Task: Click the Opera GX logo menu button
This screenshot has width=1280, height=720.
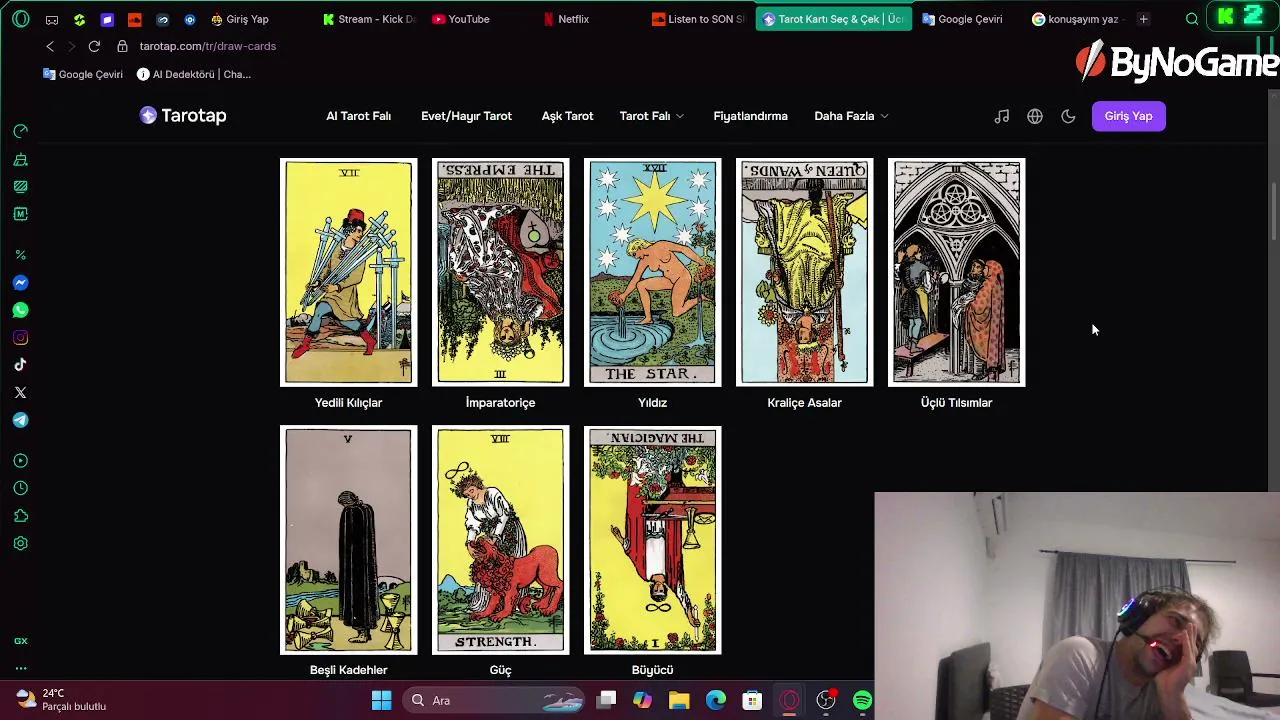Action: (x=20, y=19)
